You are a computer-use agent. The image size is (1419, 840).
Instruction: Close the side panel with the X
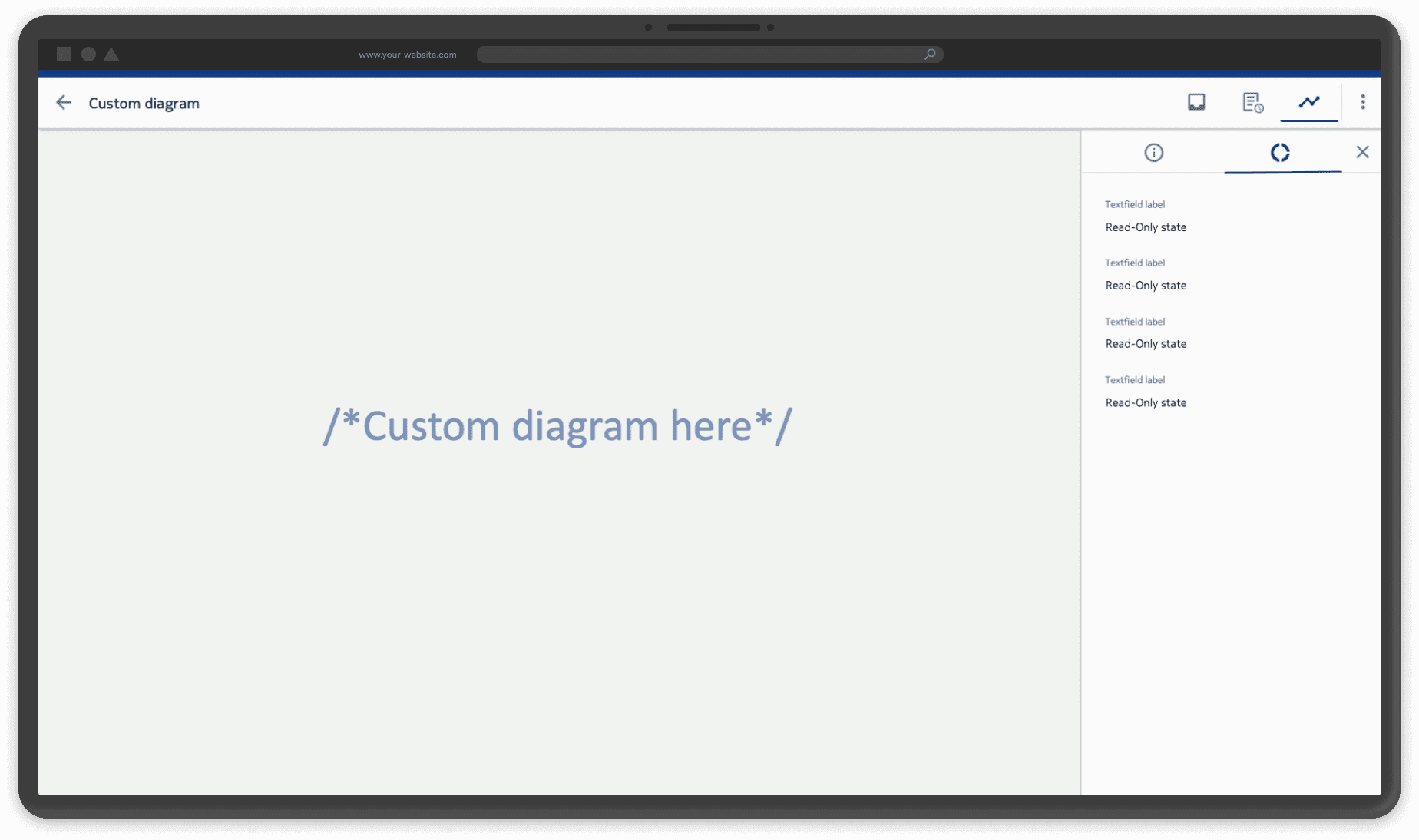point(1363,152)
